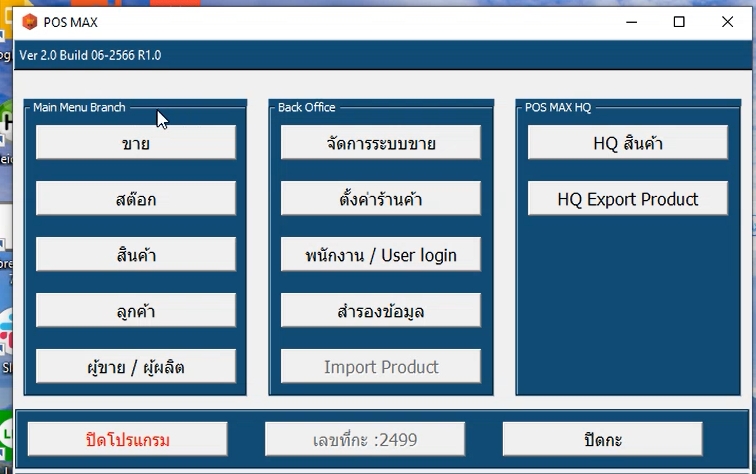Click the เลขที่กะ :2499 shift number field
Viewport: 756px width, 474px height.
[365, 439]
